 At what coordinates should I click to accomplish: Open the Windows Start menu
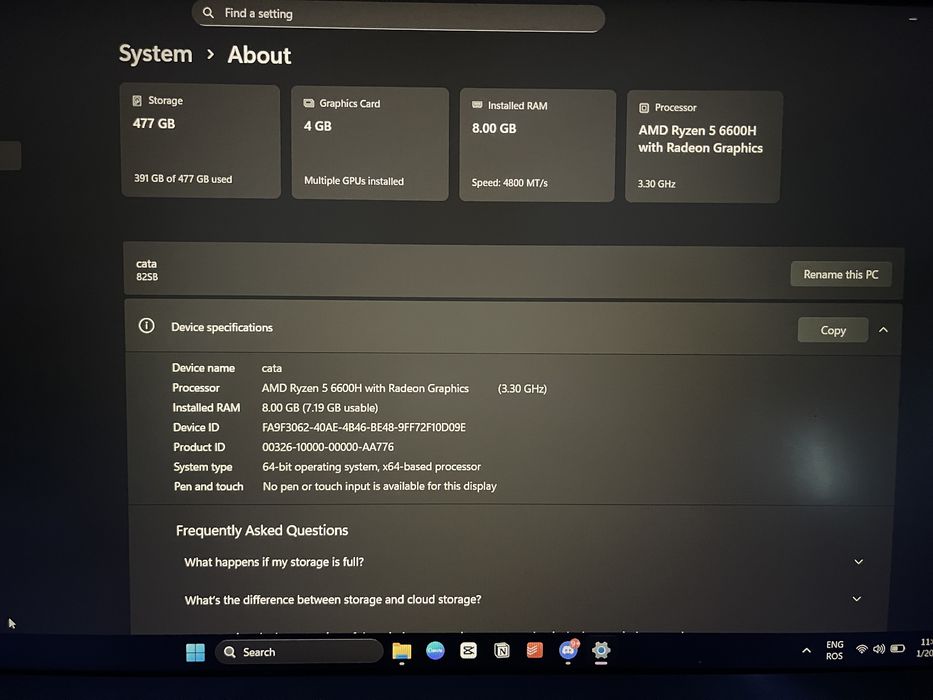(x=195, y=652)
